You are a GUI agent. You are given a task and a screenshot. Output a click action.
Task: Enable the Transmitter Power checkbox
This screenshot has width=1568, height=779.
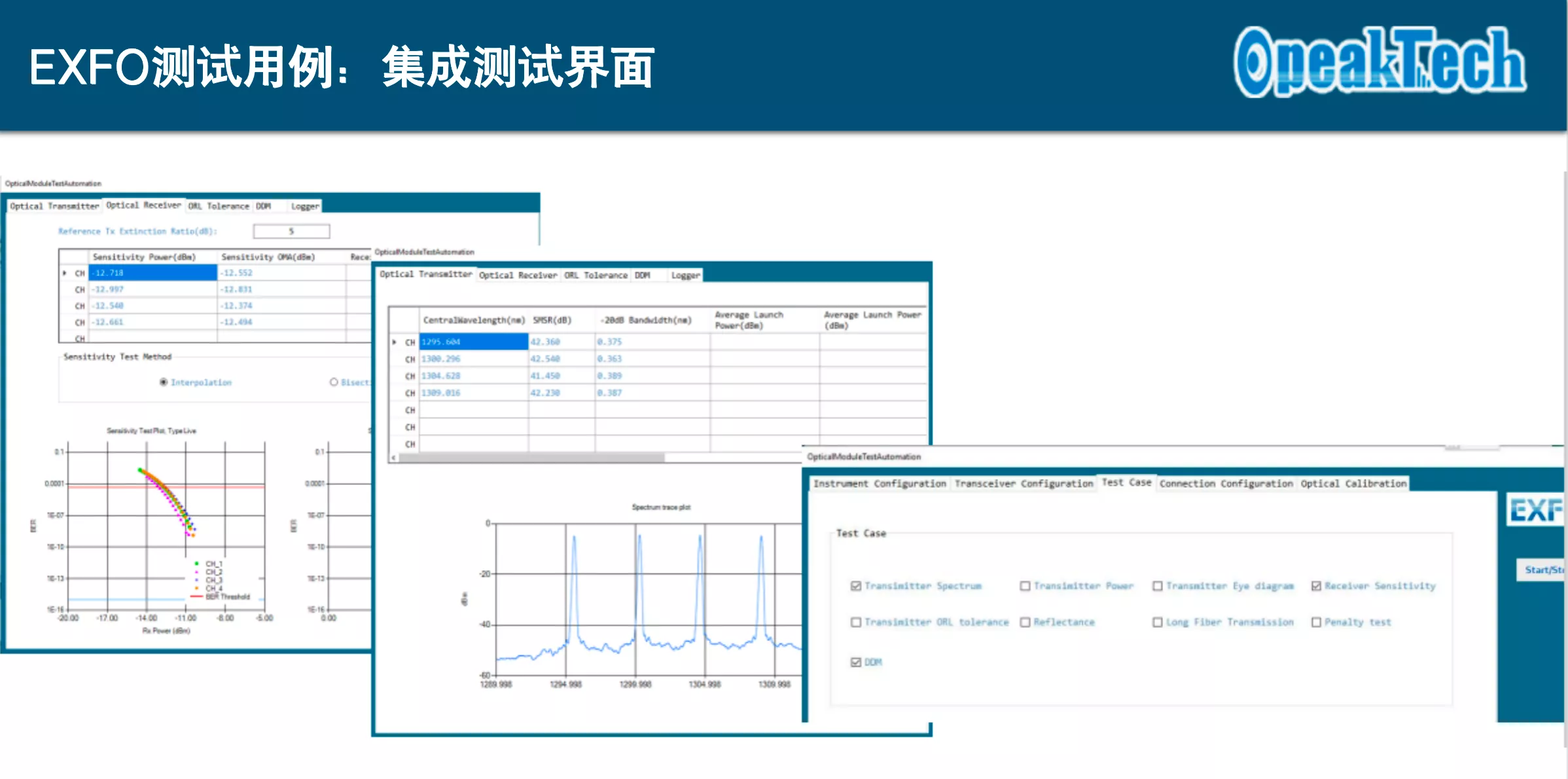pos(1025,586)
